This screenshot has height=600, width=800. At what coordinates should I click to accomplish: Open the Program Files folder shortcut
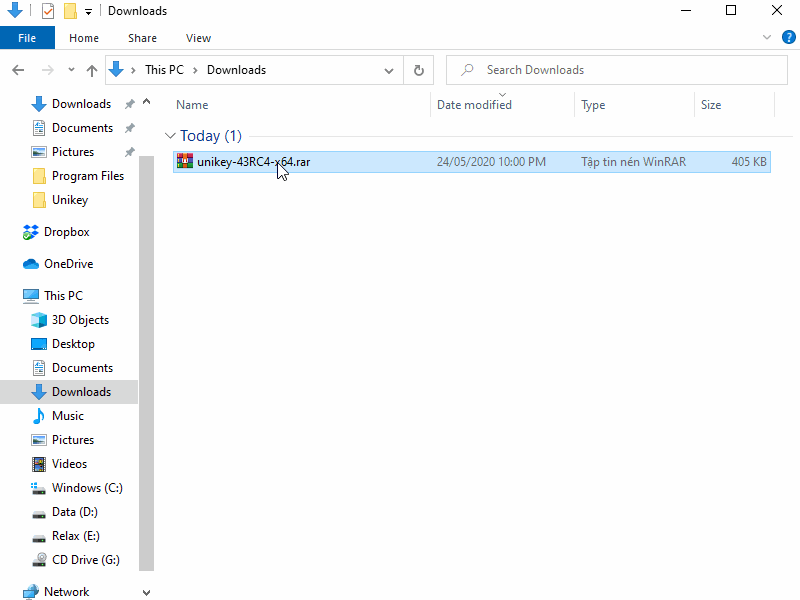tap(88, 176)
